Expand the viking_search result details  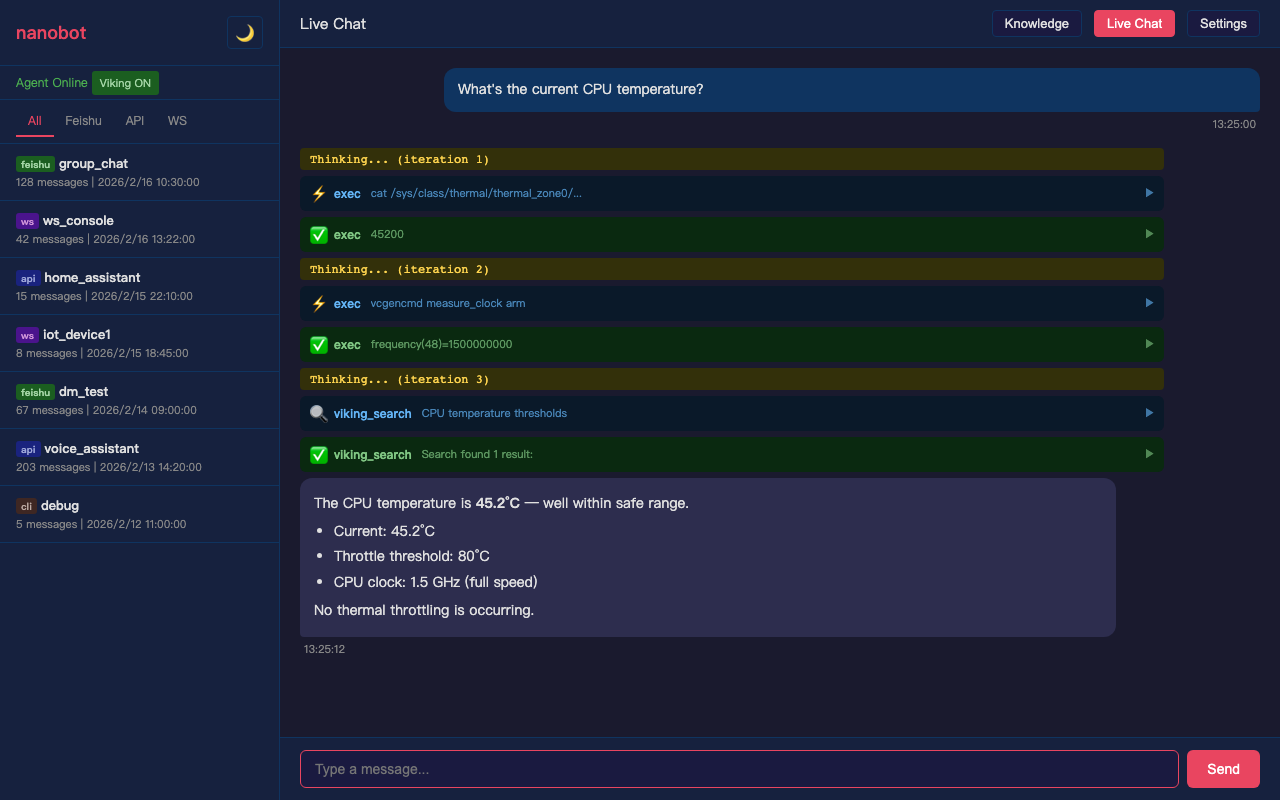point(1148,453)
